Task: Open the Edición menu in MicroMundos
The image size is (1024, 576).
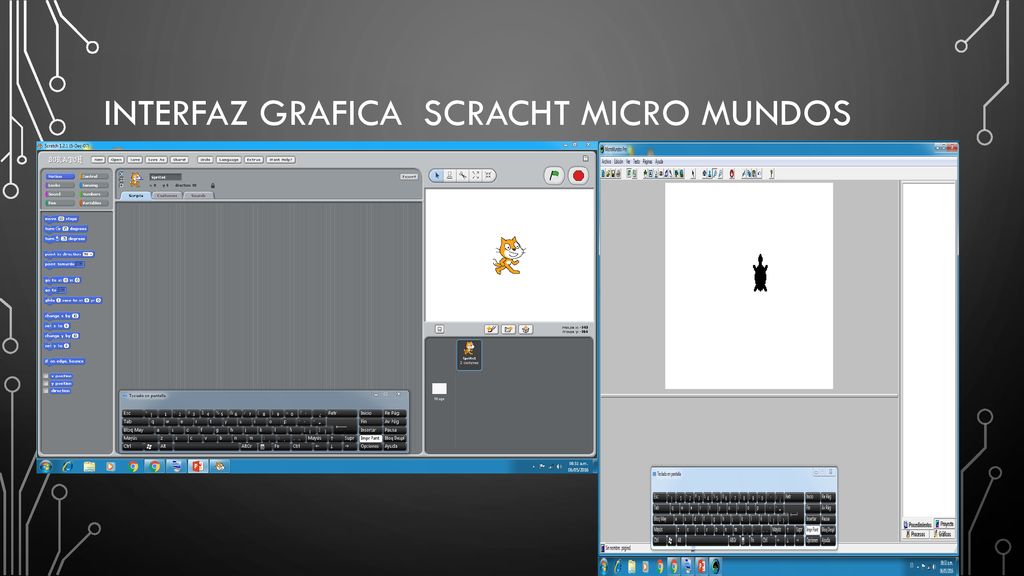Action: point(618,162)
